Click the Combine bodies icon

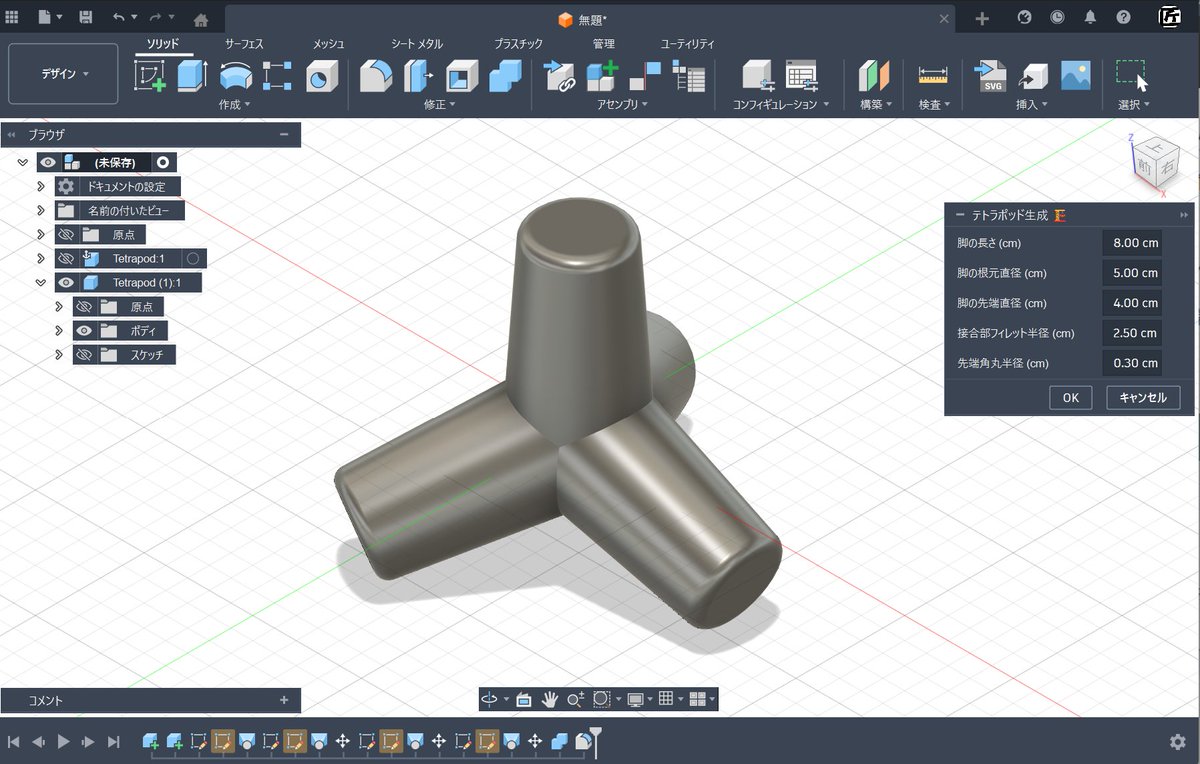click(505, 76)
